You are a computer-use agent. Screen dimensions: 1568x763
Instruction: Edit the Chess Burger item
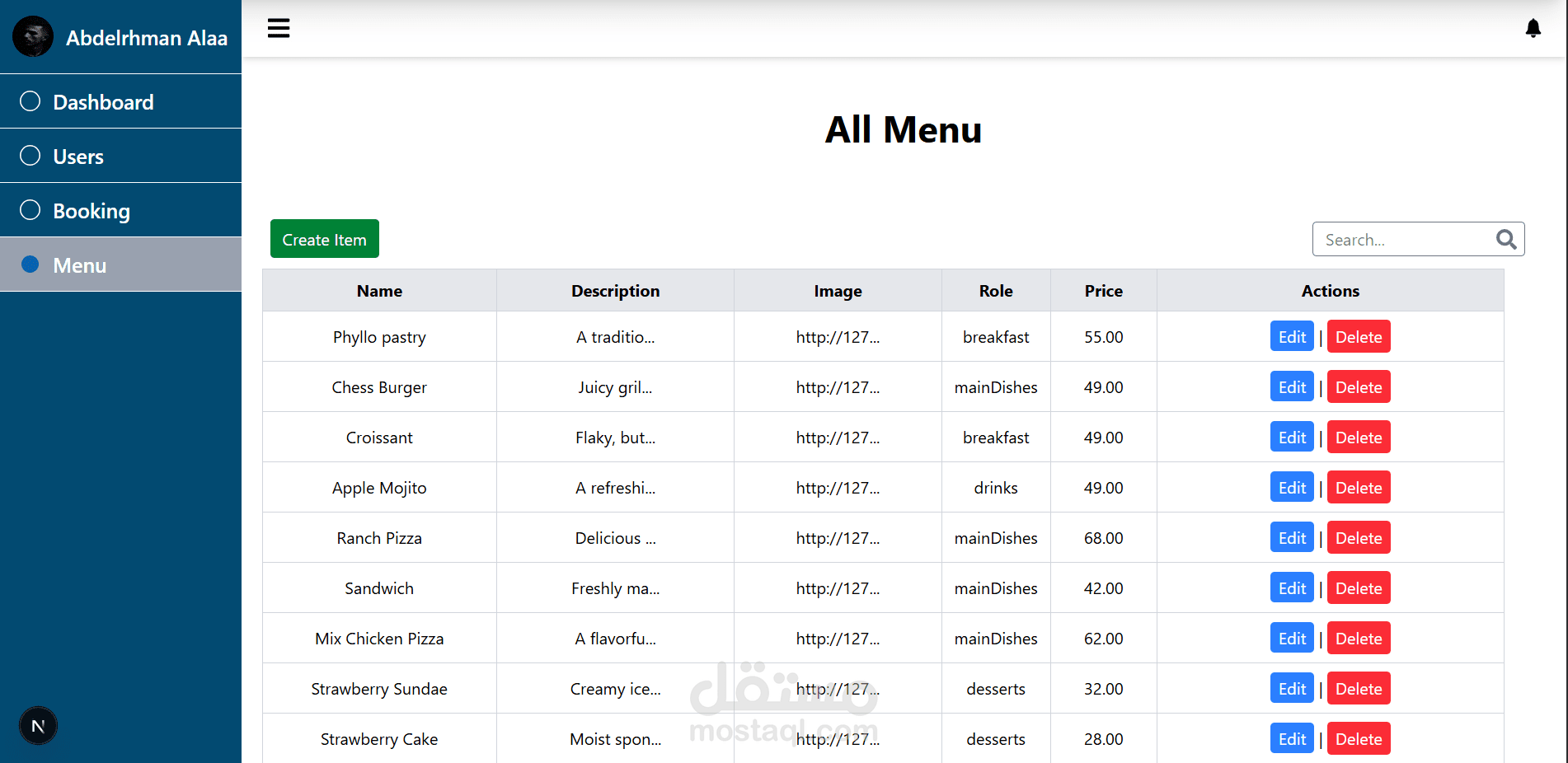[1292, 386]
